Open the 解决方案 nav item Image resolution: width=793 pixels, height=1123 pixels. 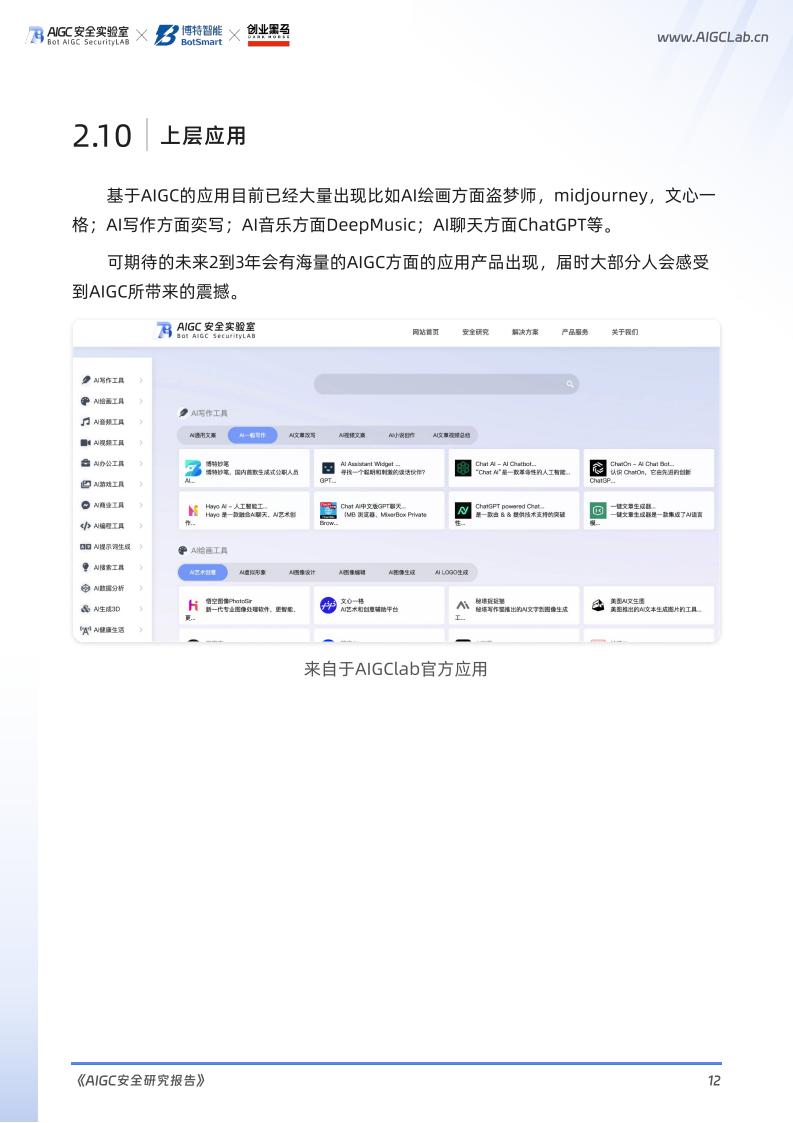tap(525, 332)
